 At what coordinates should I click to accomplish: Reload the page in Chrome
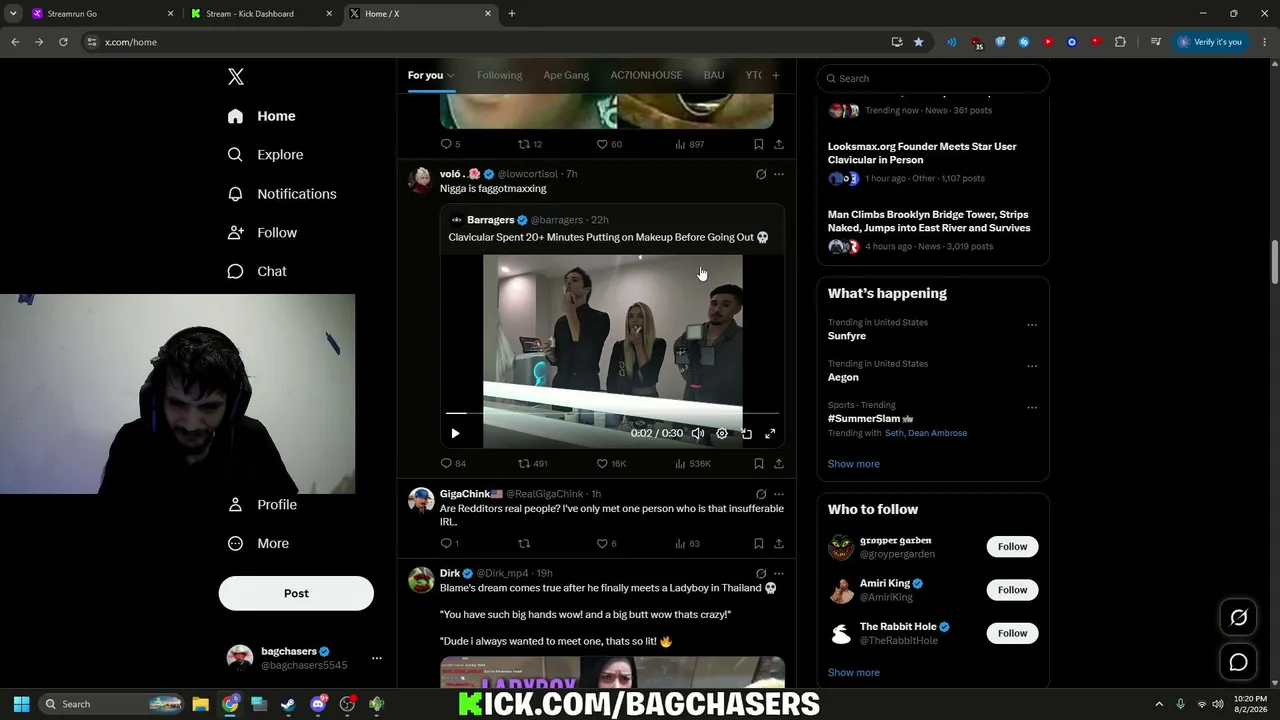[63, 42]
